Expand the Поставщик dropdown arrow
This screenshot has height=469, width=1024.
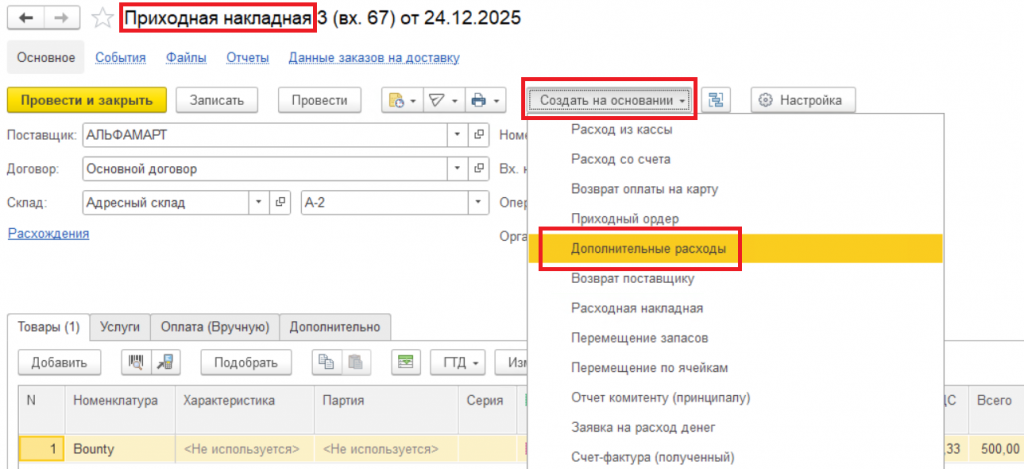click(x=458, y=135)
